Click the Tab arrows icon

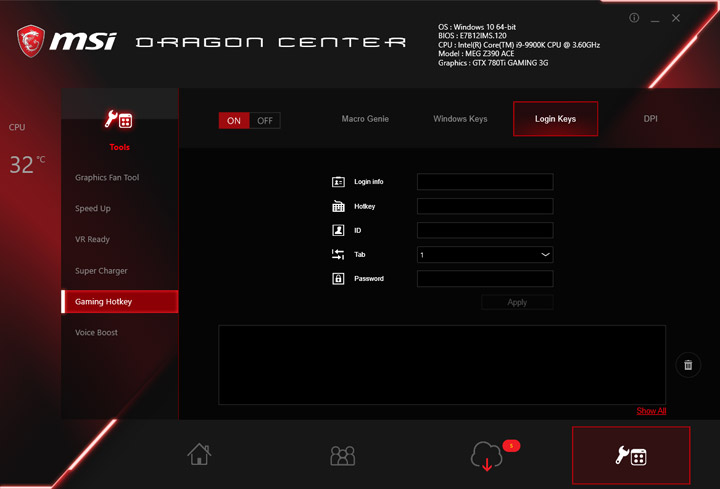coord(338,254)
